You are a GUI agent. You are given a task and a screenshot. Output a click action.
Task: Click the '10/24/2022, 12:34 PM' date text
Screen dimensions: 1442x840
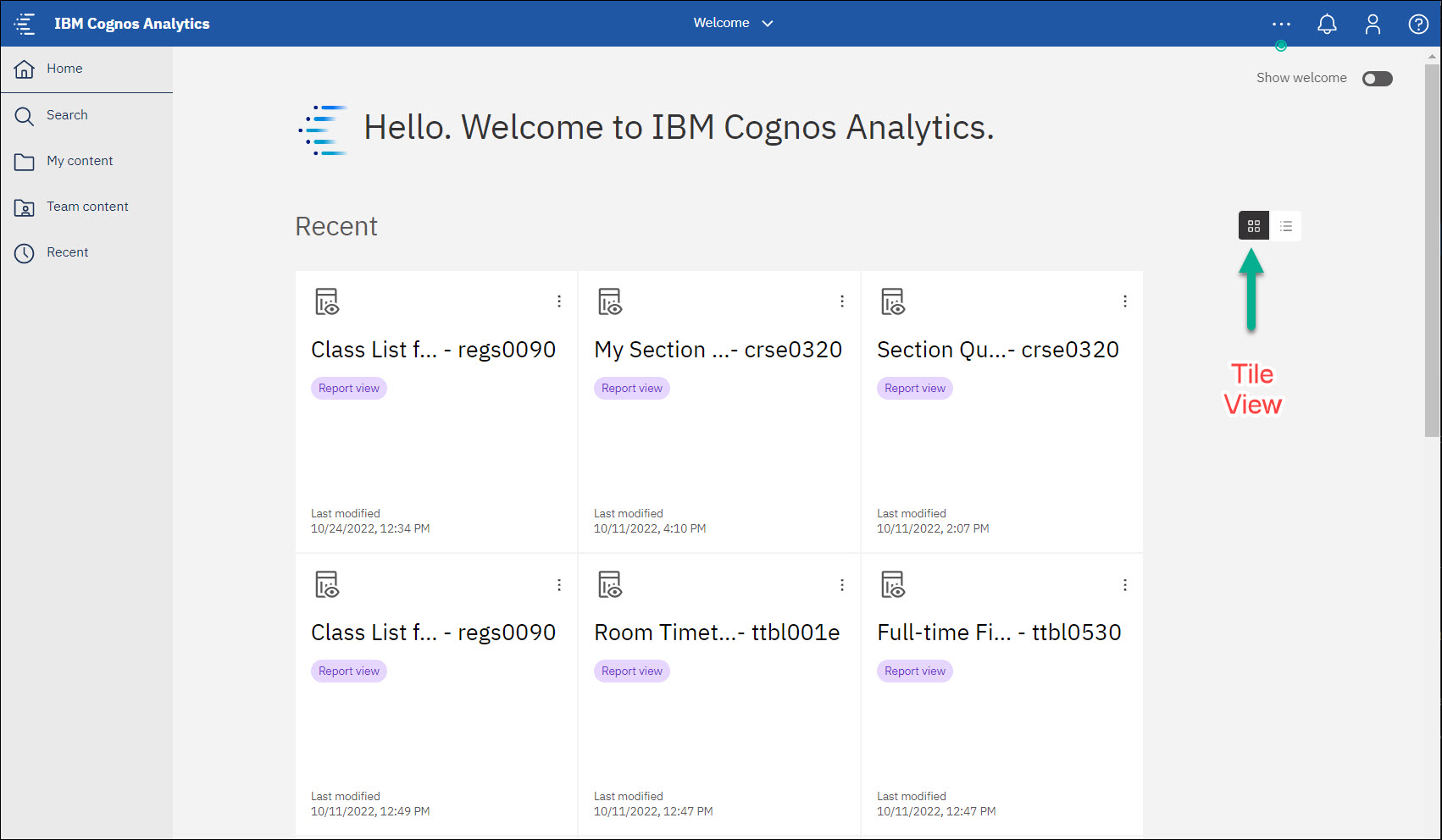tap(370, 528)
